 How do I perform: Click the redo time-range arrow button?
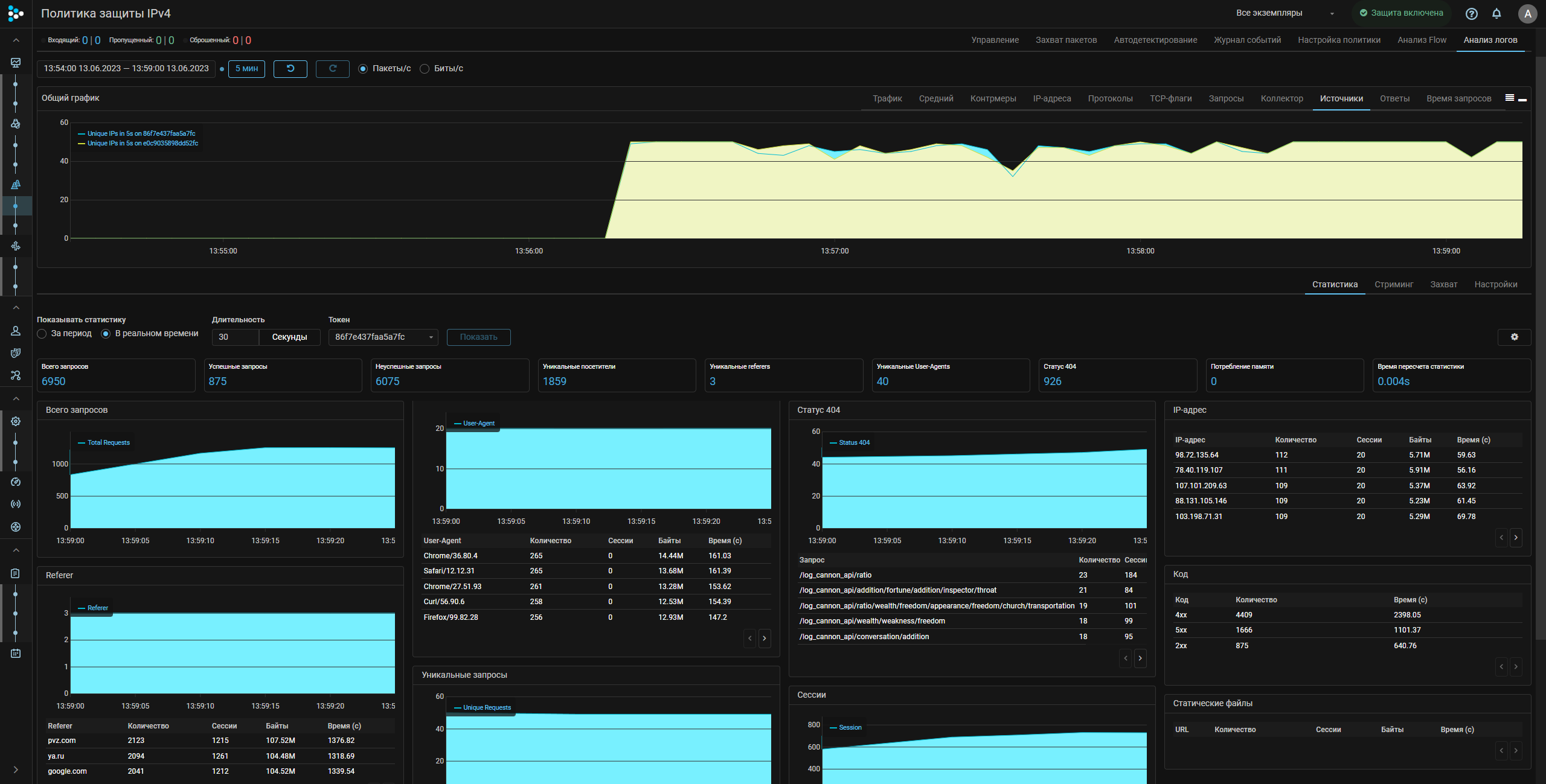[x=332, y=68]
